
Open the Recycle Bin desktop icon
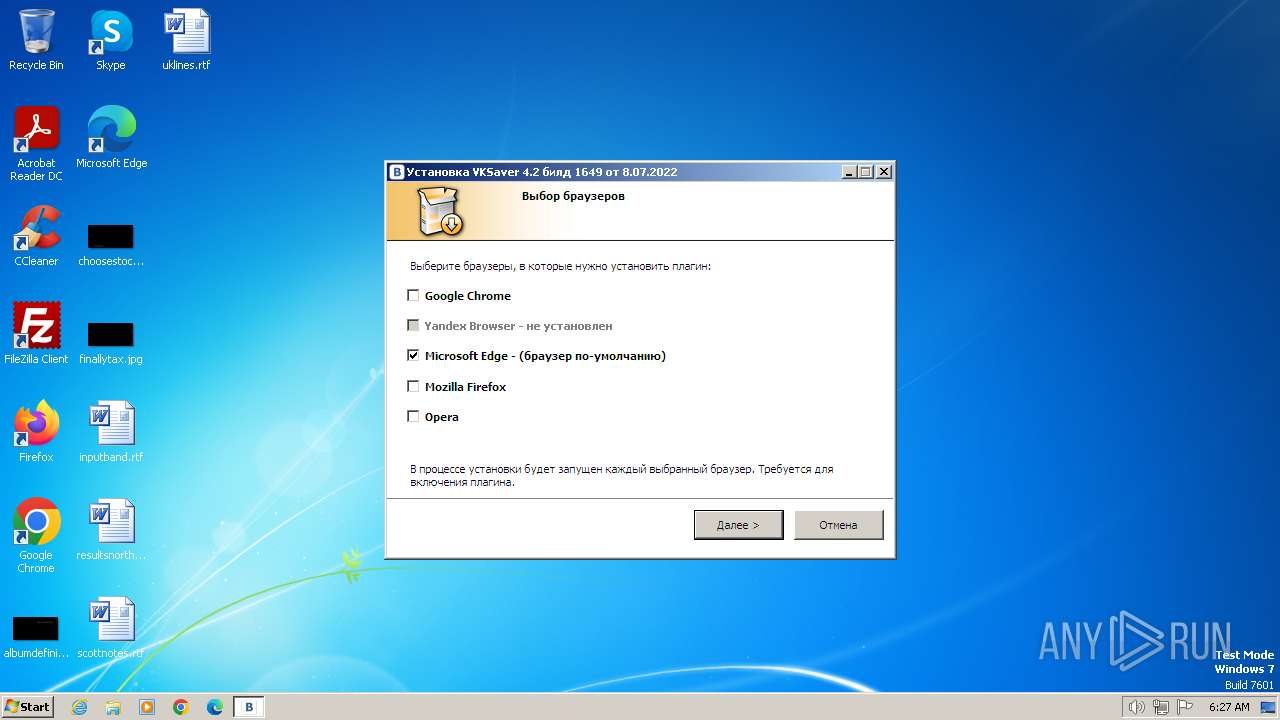tap(36, 41)
